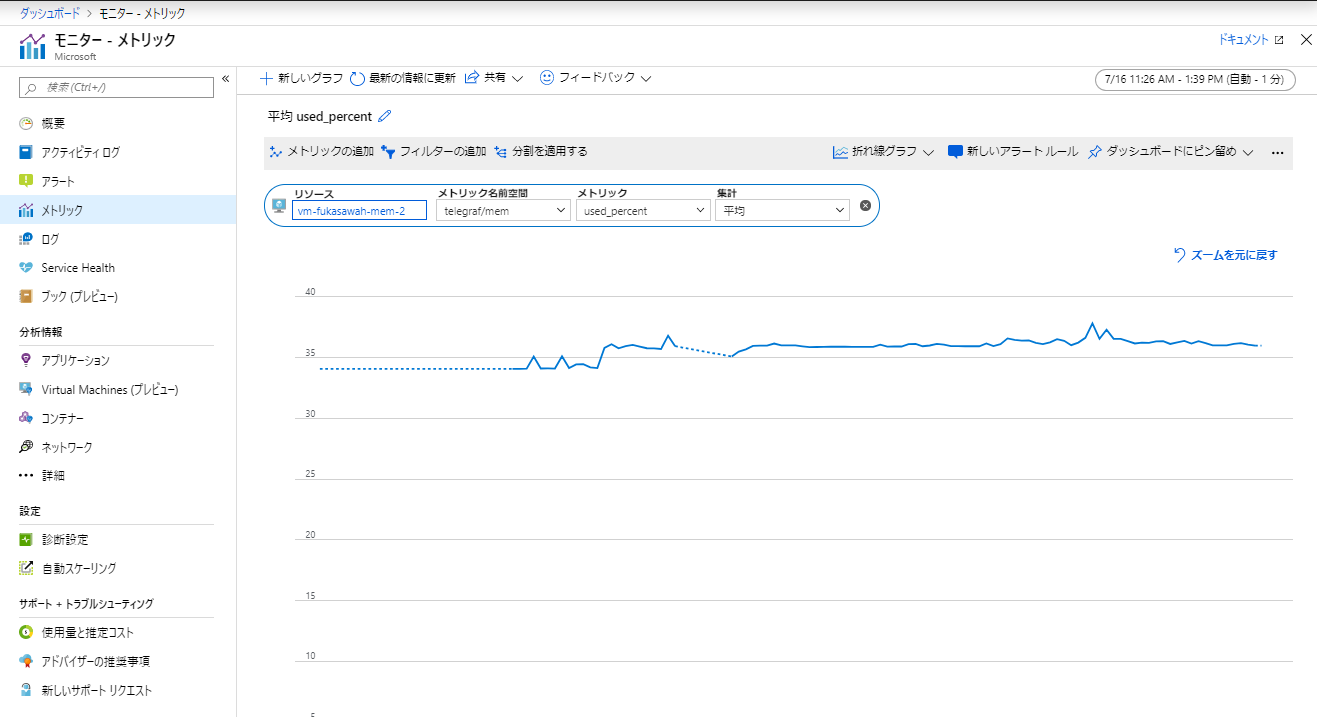This screenshot has width=1317, height=717.
Task: Open 集計 平均 dropdown
Action: point(782,211)
